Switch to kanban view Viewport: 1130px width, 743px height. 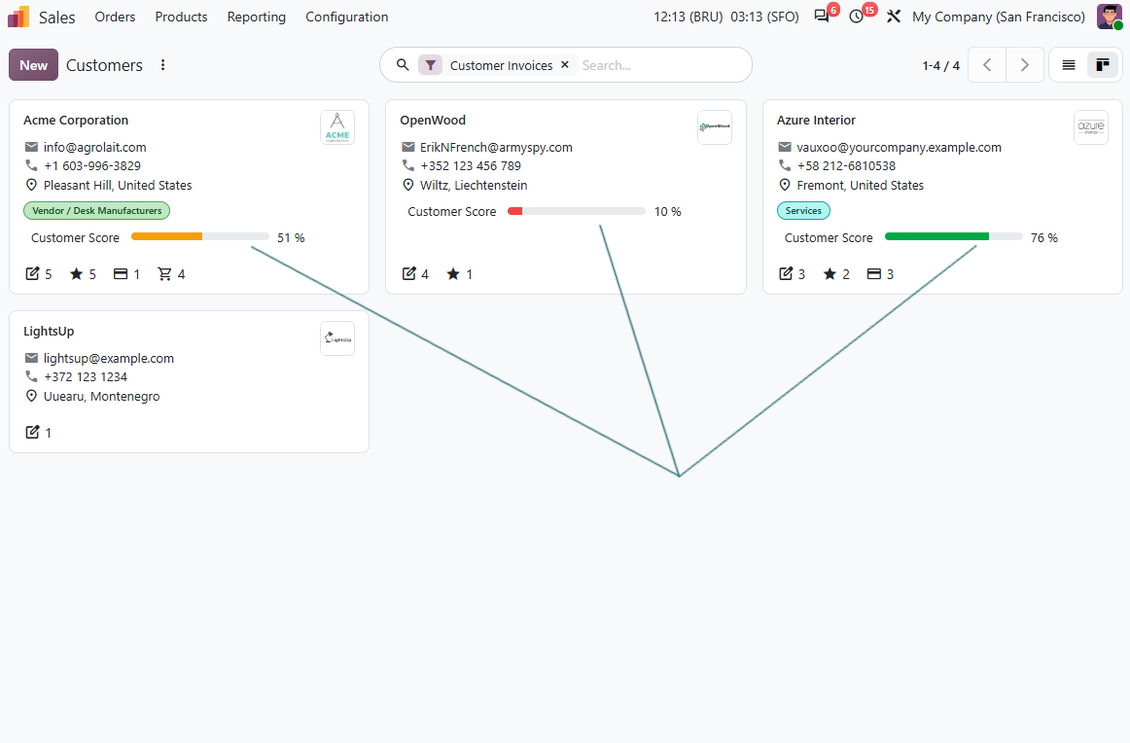point(1103,65)
